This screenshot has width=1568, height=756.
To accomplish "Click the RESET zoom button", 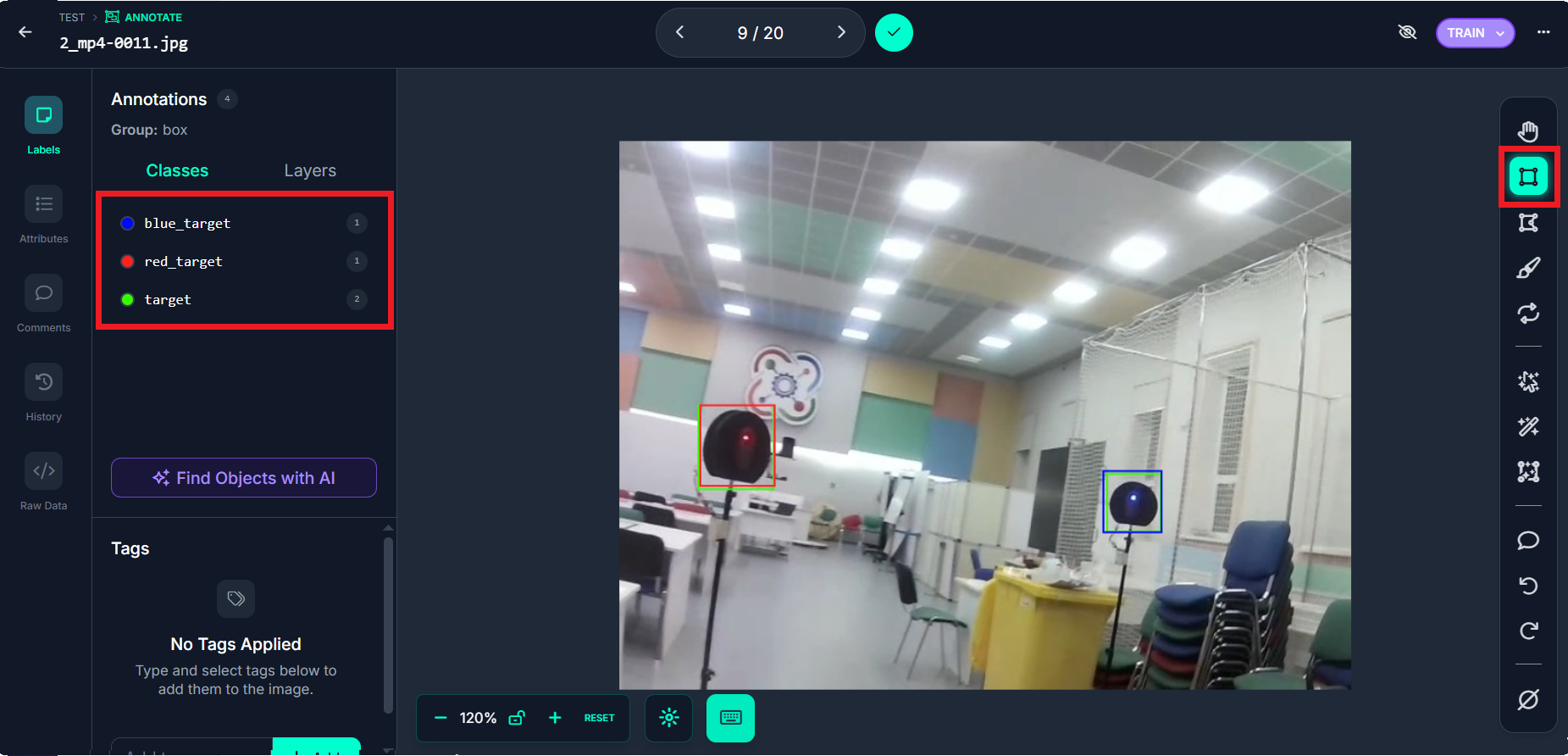I will (x=599, y=718).
